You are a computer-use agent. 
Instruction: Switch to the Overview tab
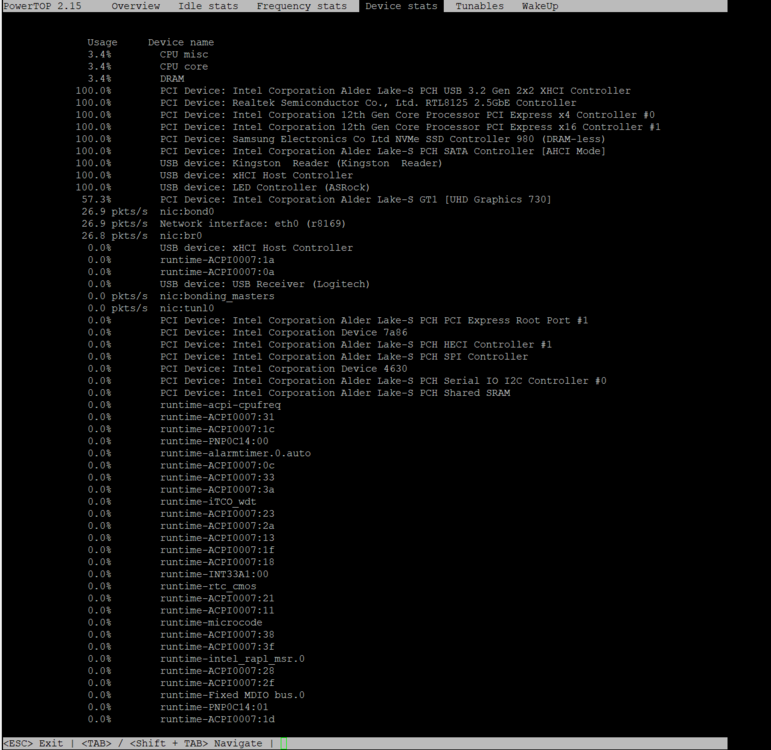[x=136, y=6]
